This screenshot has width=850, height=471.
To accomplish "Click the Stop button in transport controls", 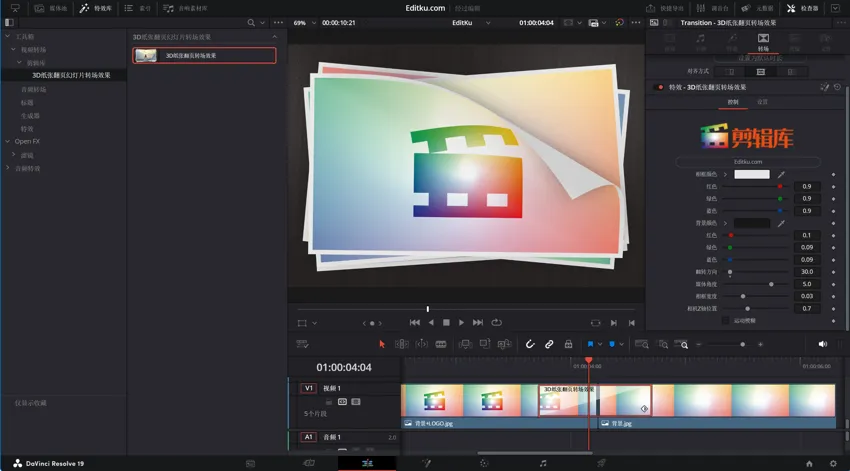I will [x=446, y=323].
